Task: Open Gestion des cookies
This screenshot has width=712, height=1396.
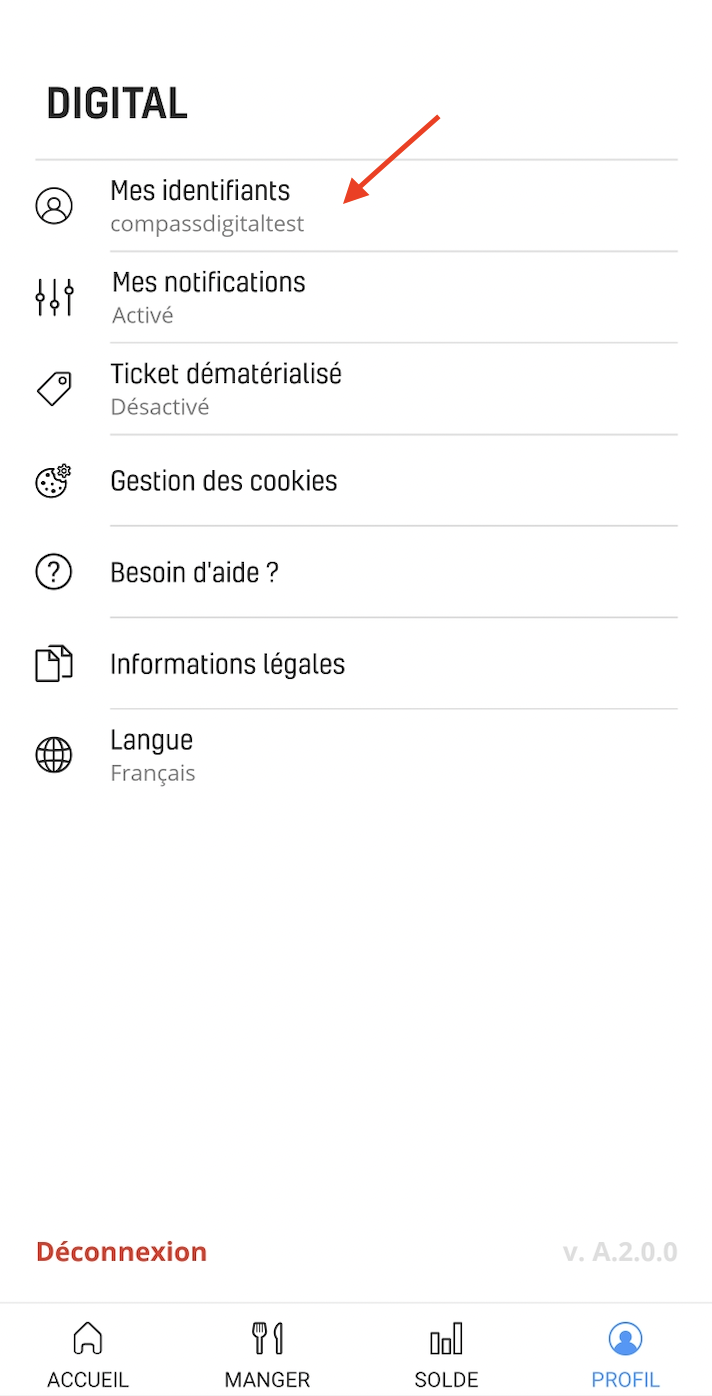Action: coord(356,481)
